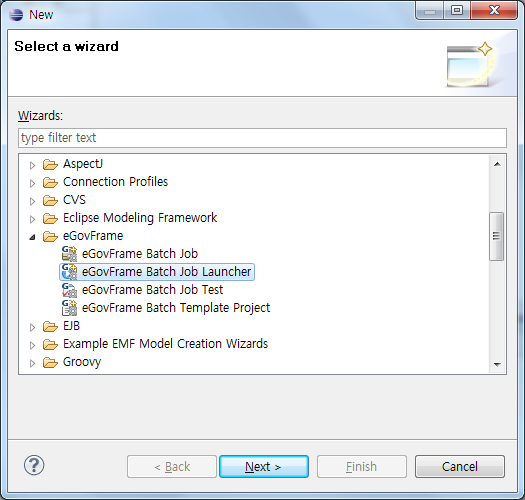Collapse the eGovFrame tree node
This screenshot has height=500, width=525.
click(32, 237)
